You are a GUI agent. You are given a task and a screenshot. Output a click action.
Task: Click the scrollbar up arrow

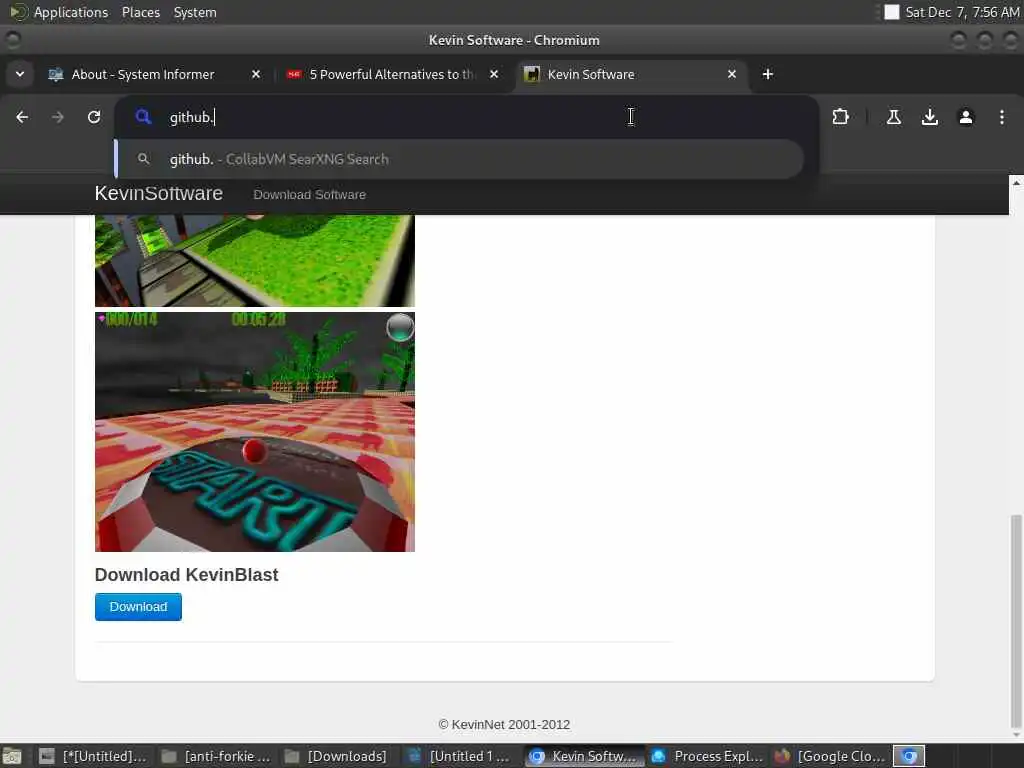tap(1016, 184)
